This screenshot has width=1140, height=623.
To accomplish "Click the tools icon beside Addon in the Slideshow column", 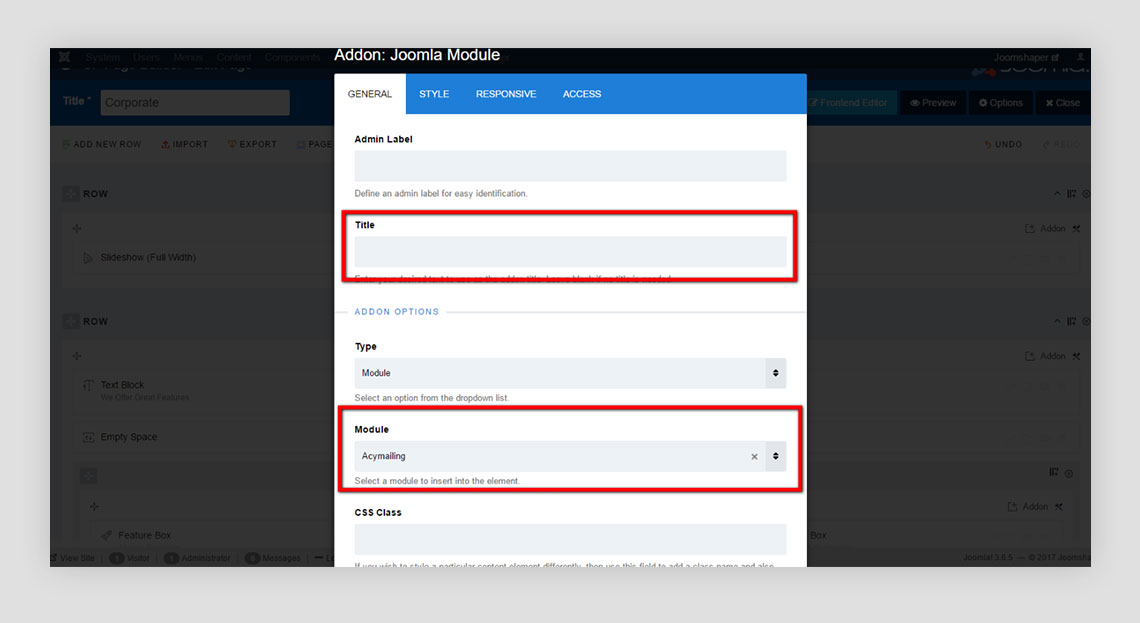I will tap(1076, 229).
